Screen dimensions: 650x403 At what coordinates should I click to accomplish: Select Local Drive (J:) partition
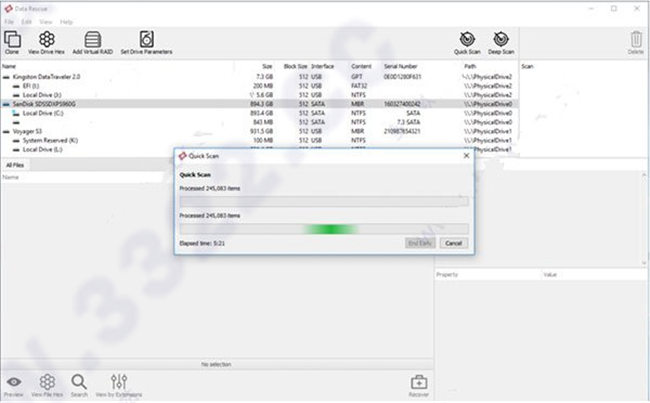click(x=42, y=95)
